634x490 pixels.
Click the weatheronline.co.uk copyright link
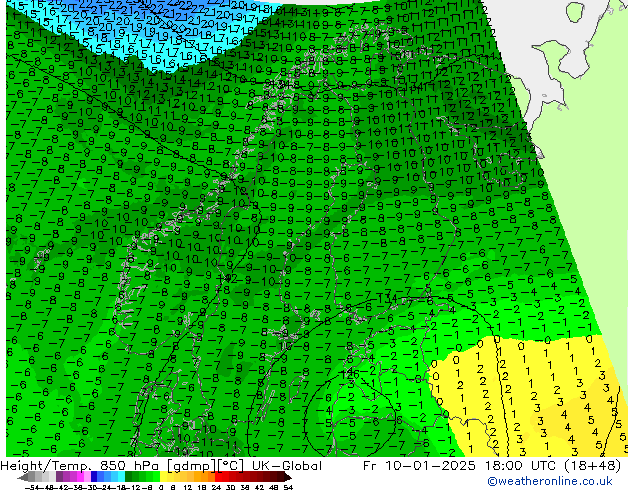click(549, 481)
